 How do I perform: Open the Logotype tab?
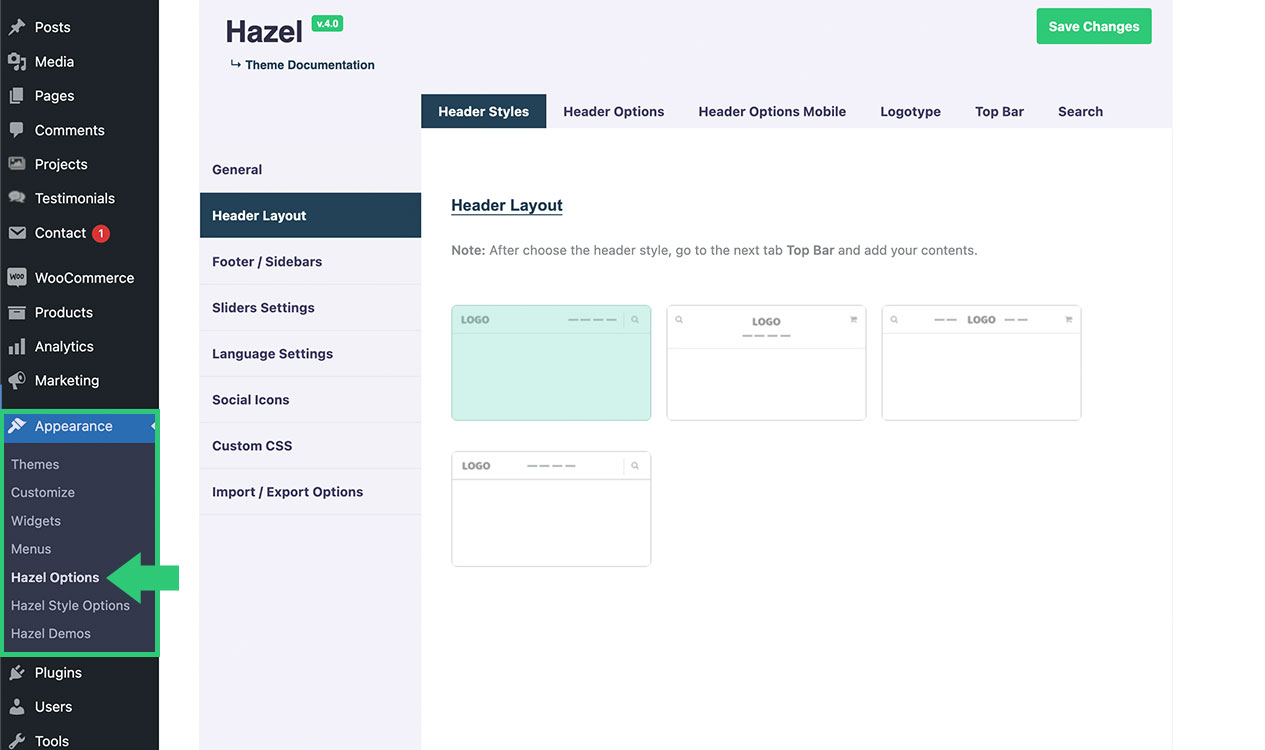pyautogui.click(x=910, y=112)
